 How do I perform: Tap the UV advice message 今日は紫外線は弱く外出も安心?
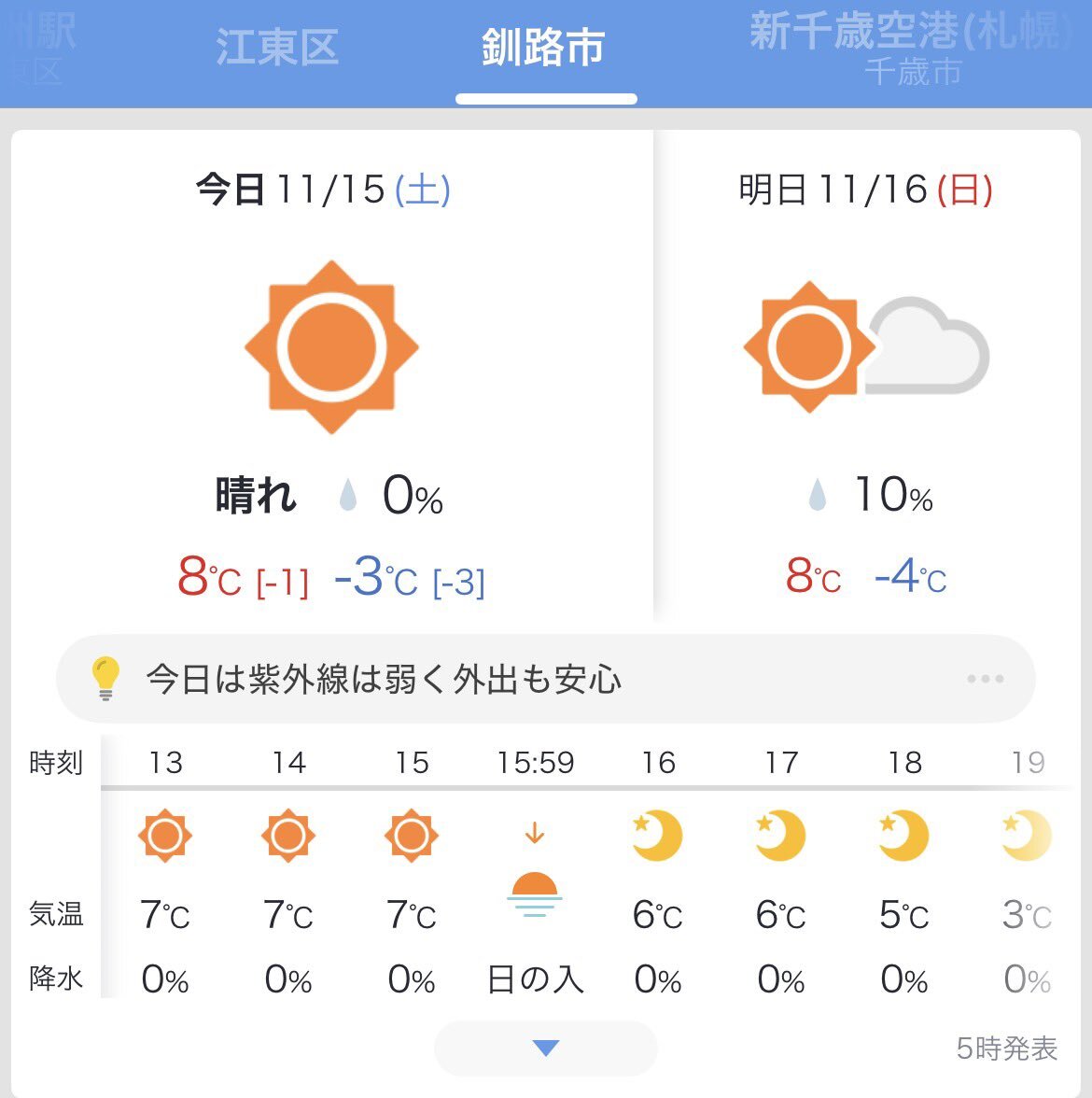[x=384, y=679]
